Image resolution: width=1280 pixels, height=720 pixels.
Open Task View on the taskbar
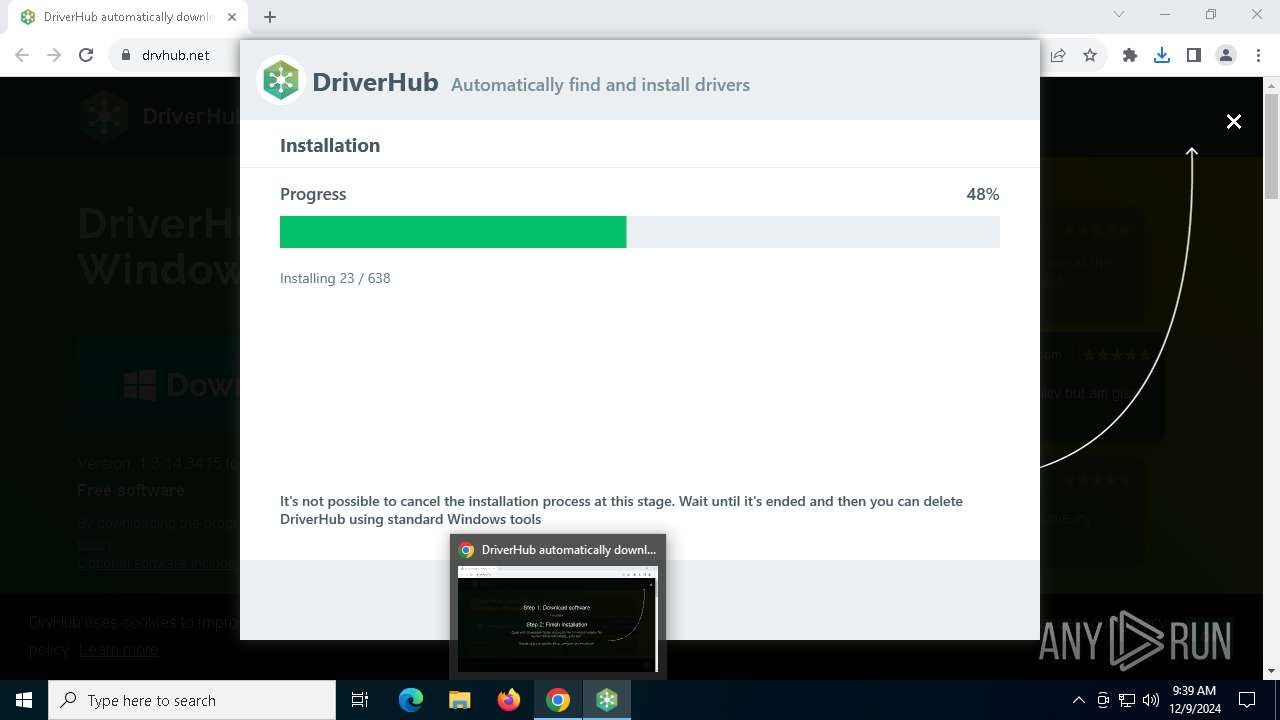click(360, 700)
